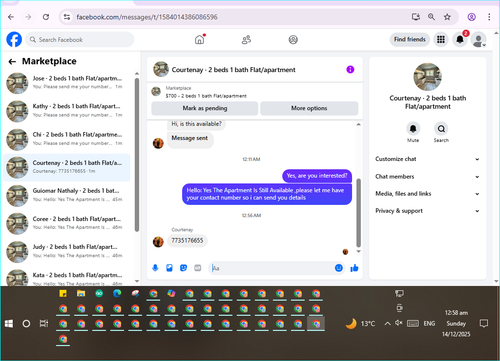The height and width of the screenshot is (361, 500).
Task: Open the browser zoom magnifier icon
Action: [431, 17]
